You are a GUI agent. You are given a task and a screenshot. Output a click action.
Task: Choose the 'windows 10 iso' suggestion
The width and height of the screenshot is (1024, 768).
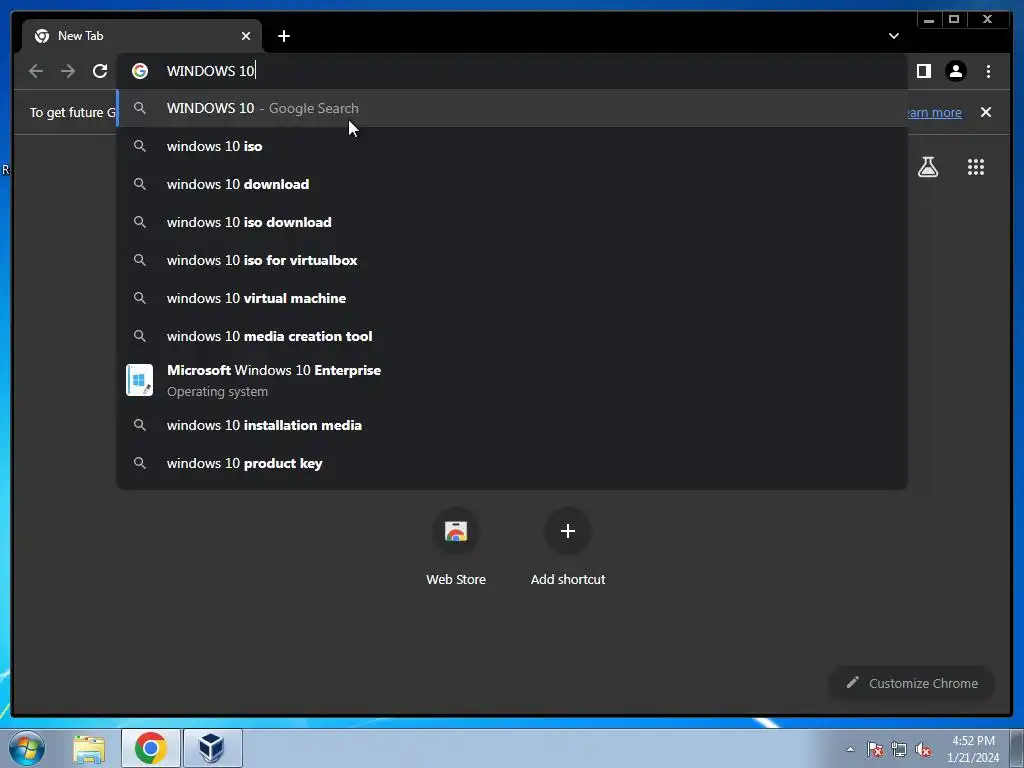512,146
